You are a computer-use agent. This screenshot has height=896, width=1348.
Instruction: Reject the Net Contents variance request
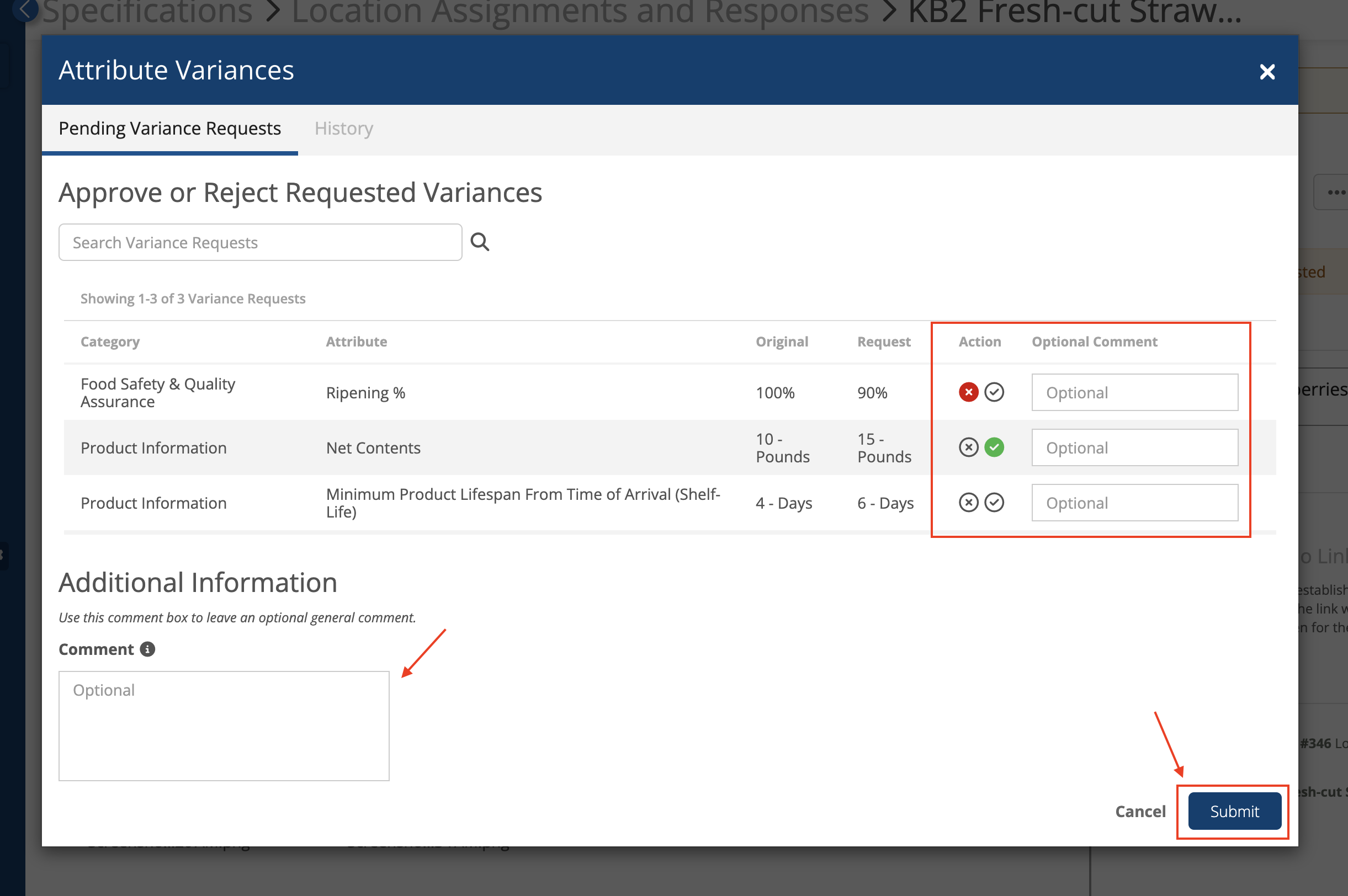pyautogui.click(x=968, y=447)
